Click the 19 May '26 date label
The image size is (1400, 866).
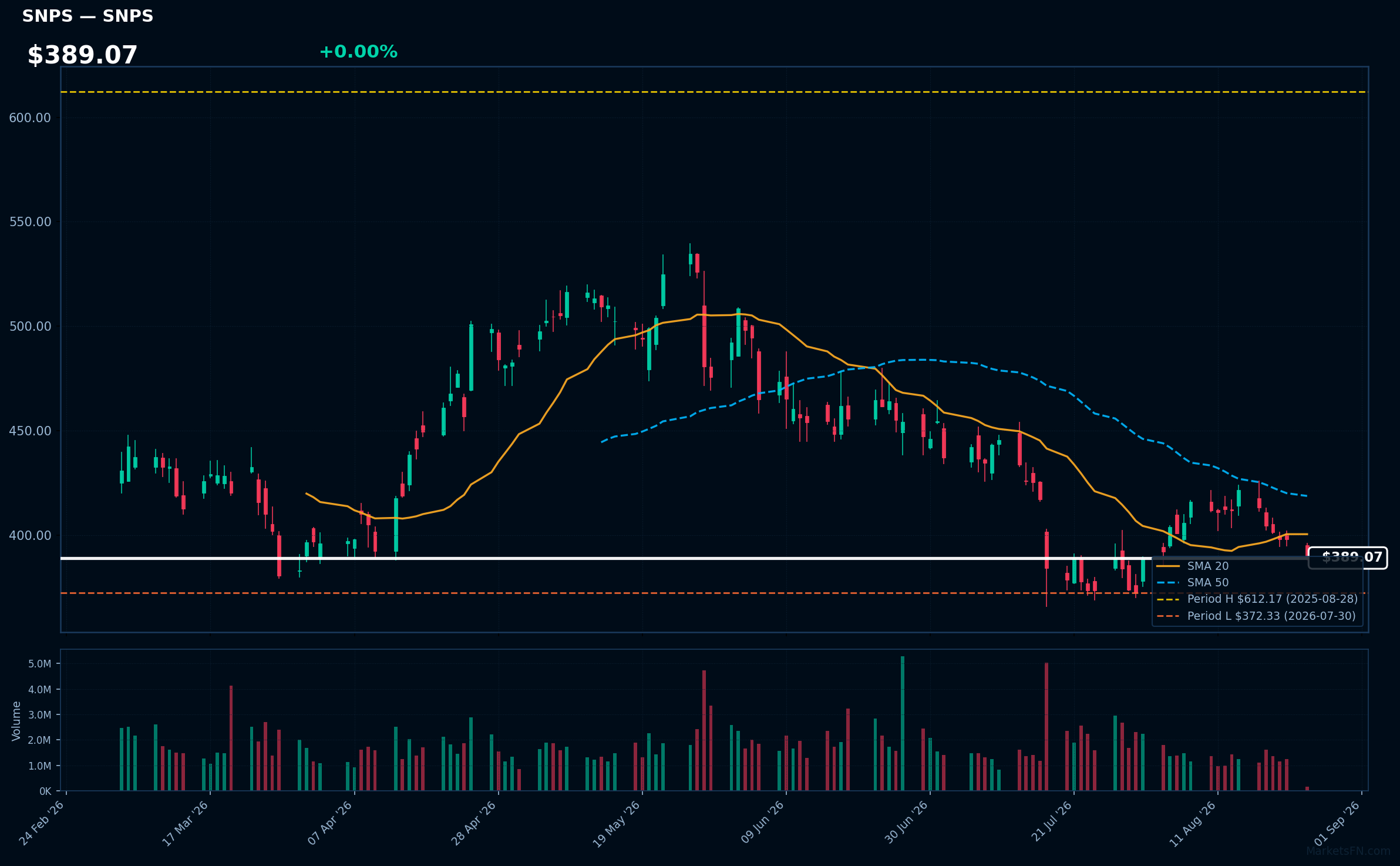(617, 823)
